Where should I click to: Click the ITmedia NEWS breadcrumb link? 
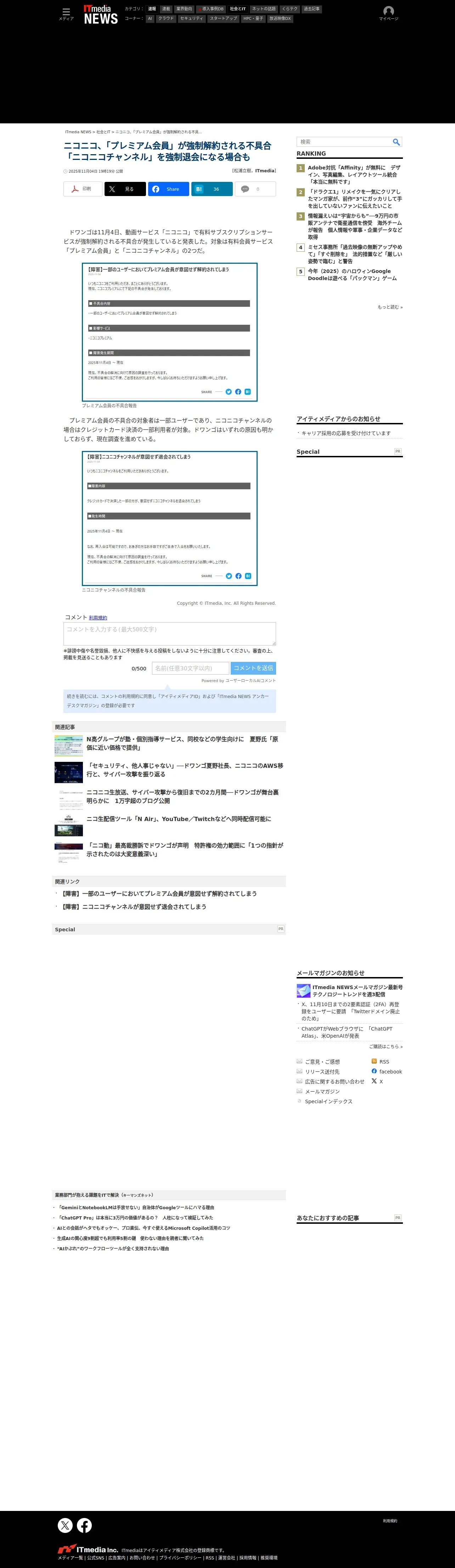(x=78, y=132)
